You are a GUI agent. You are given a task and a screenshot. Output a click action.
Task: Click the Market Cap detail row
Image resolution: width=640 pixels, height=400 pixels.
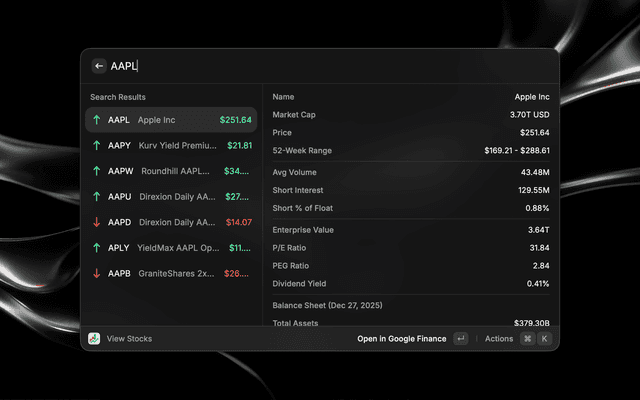pos(410,115)
